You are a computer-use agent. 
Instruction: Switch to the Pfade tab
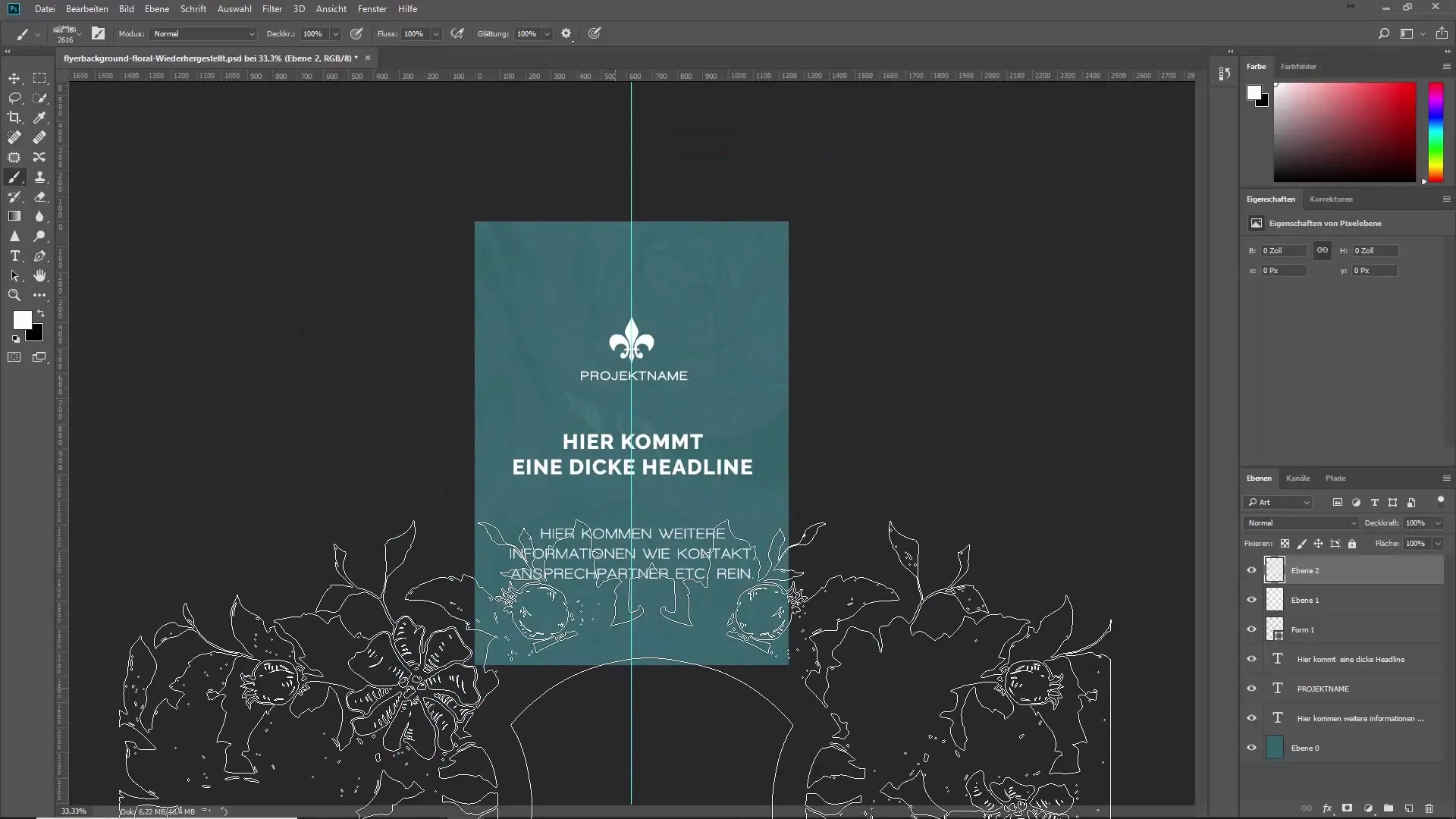1335,478
